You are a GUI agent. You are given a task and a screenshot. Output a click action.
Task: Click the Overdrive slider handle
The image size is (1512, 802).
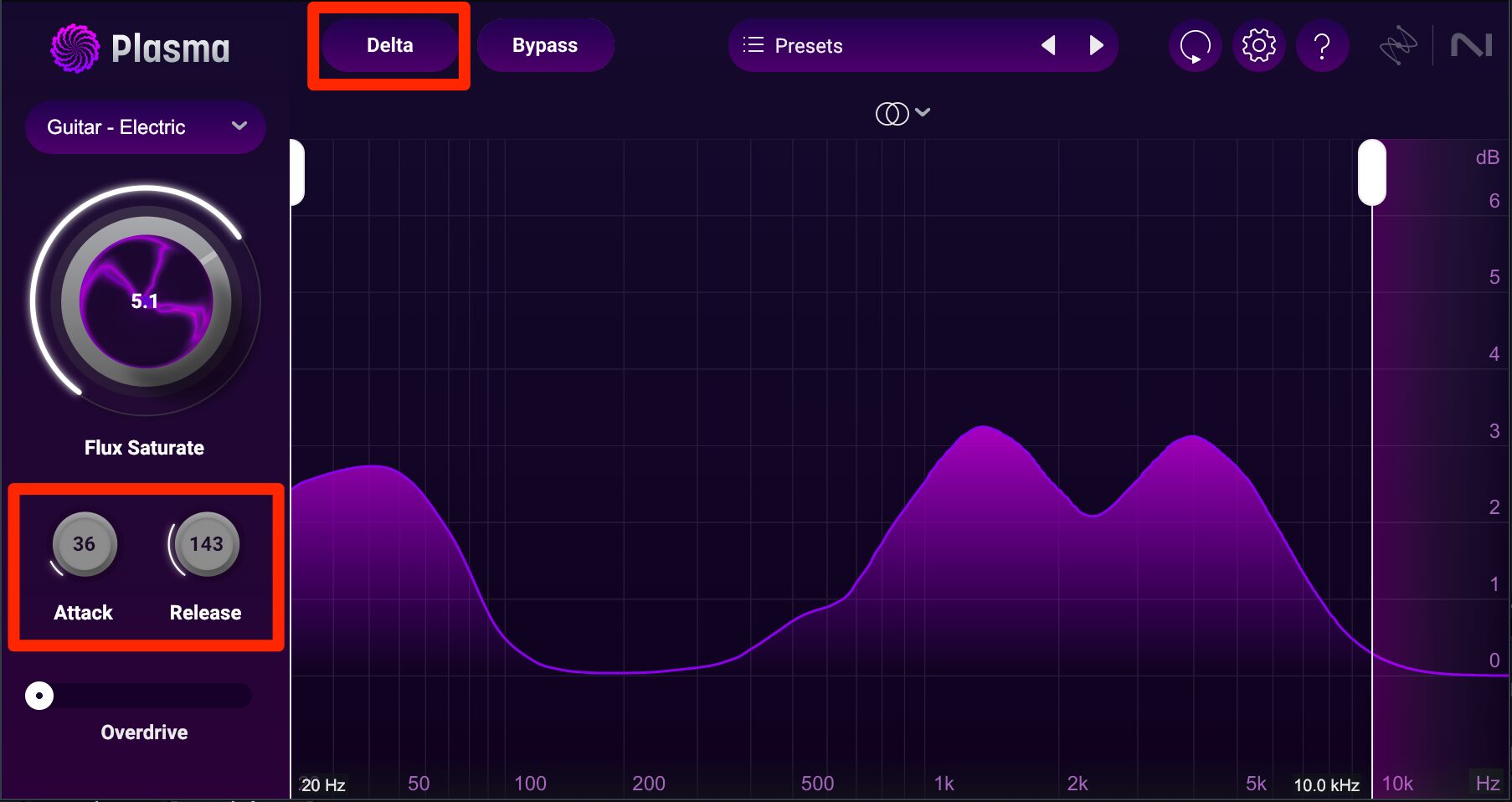click(39, 696)
